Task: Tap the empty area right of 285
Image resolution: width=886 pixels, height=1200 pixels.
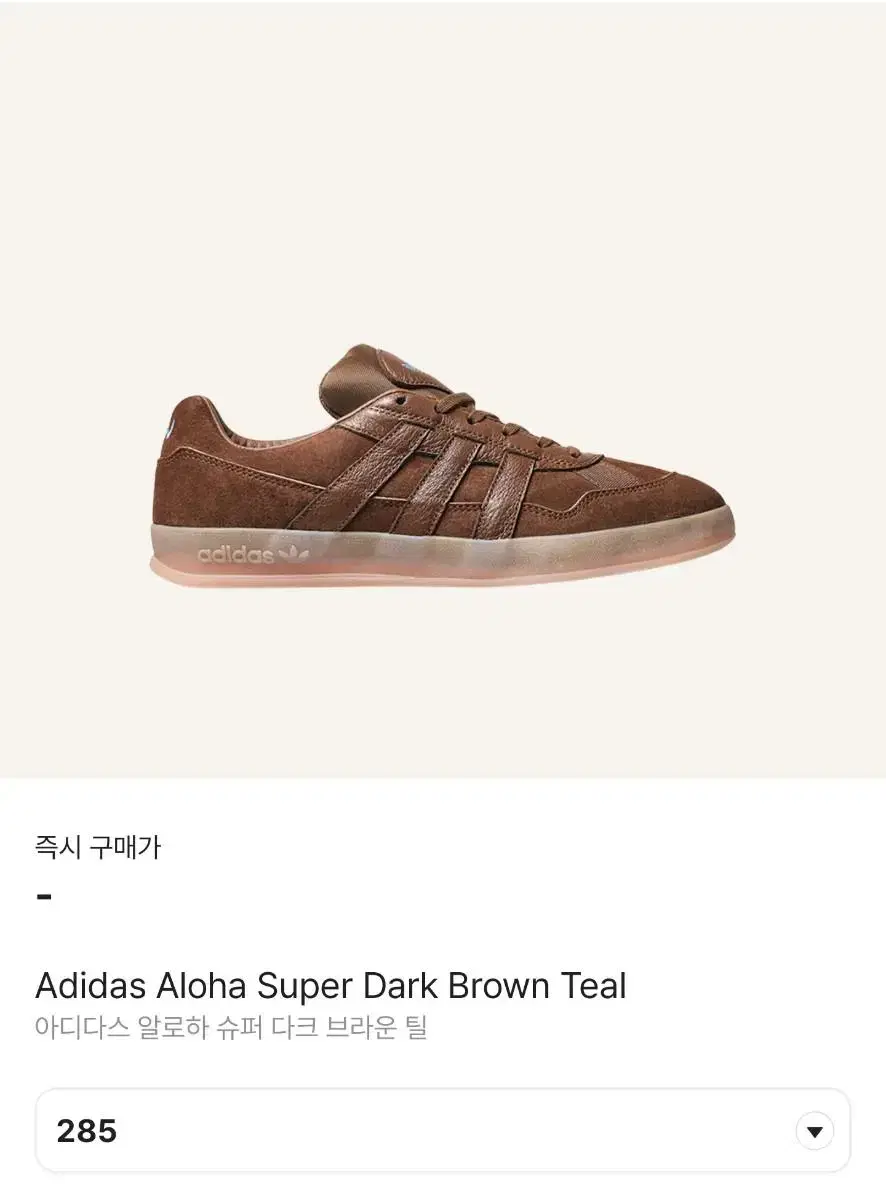Action: point(450,1131)
